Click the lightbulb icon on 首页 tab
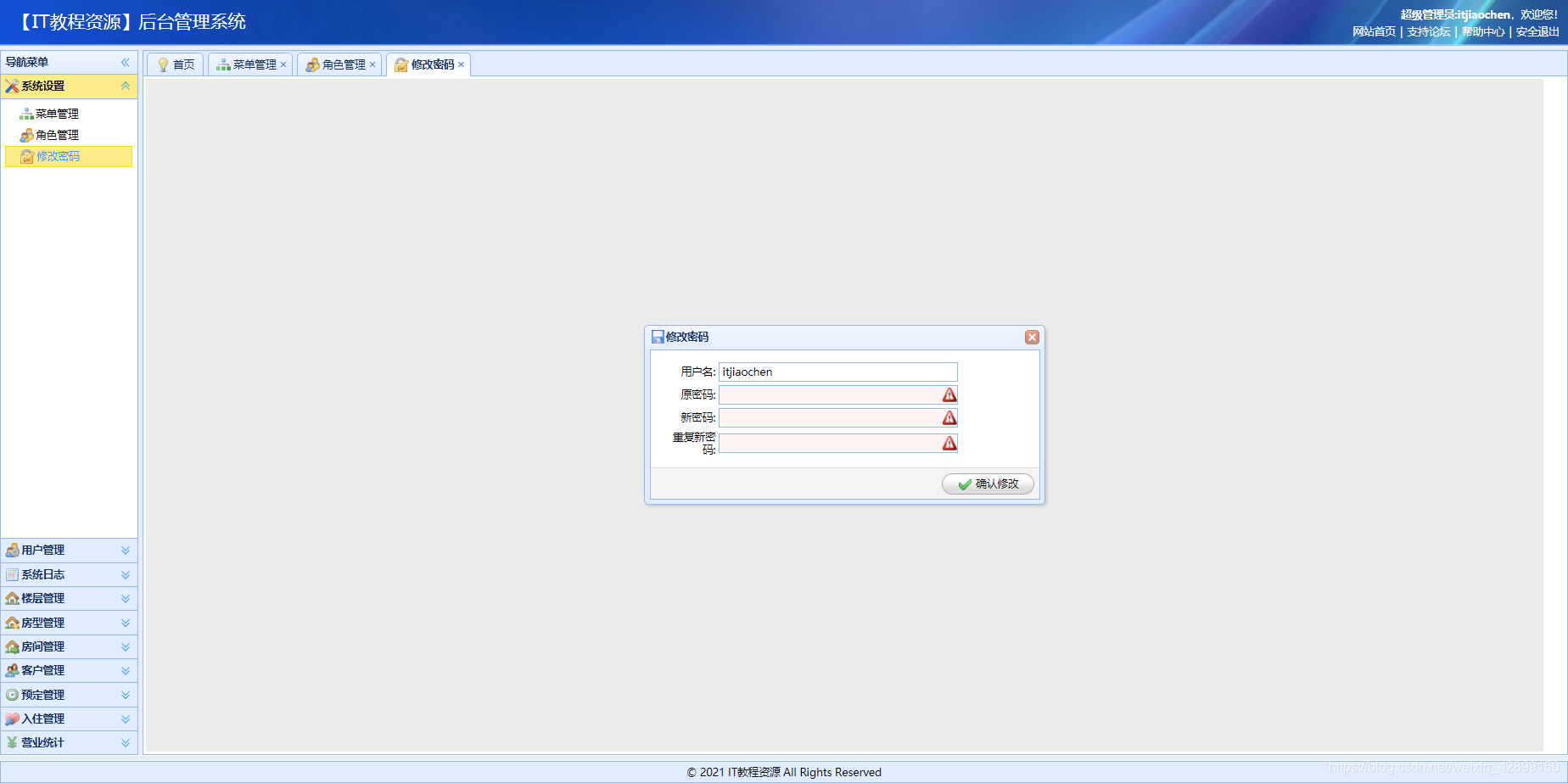The height and width of the screenshot is (783, 1568). (163, 64)
